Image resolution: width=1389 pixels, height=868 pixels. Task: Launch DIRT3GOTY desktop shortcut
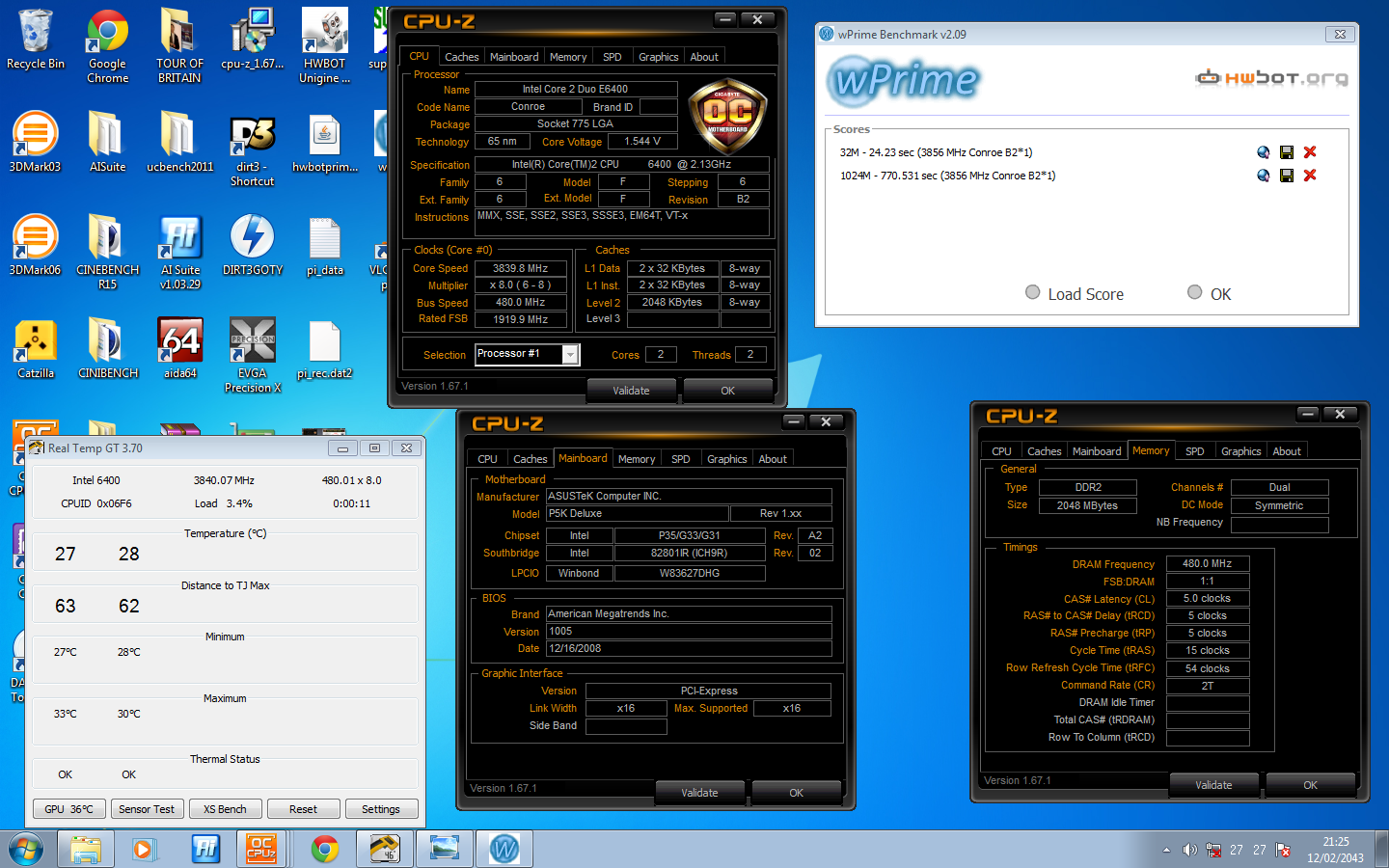click(252, 245)
